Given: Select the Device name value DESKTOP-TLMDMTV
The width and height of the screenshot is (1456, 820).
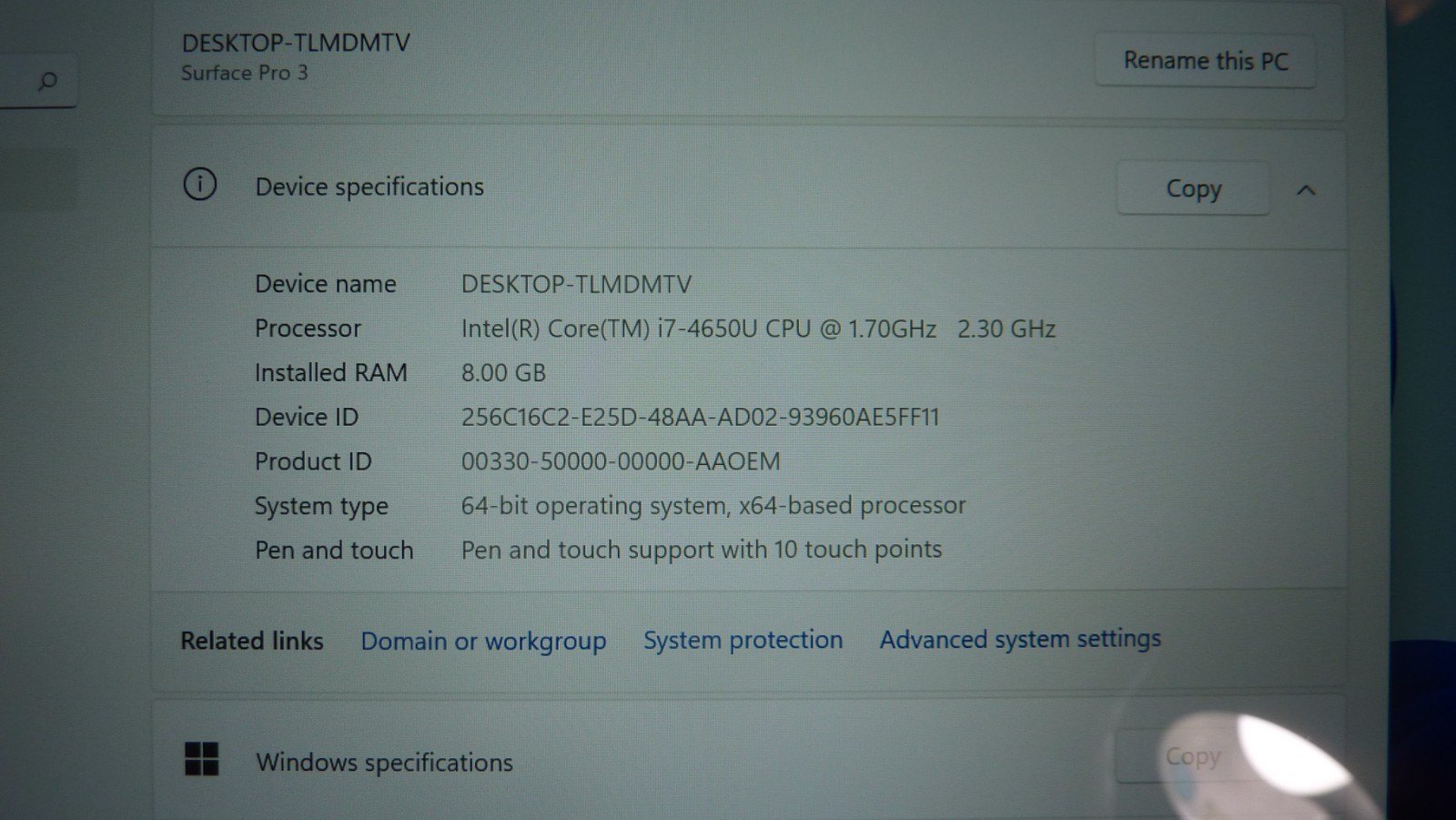Looking at the screenshot, I should click(576, 284).
